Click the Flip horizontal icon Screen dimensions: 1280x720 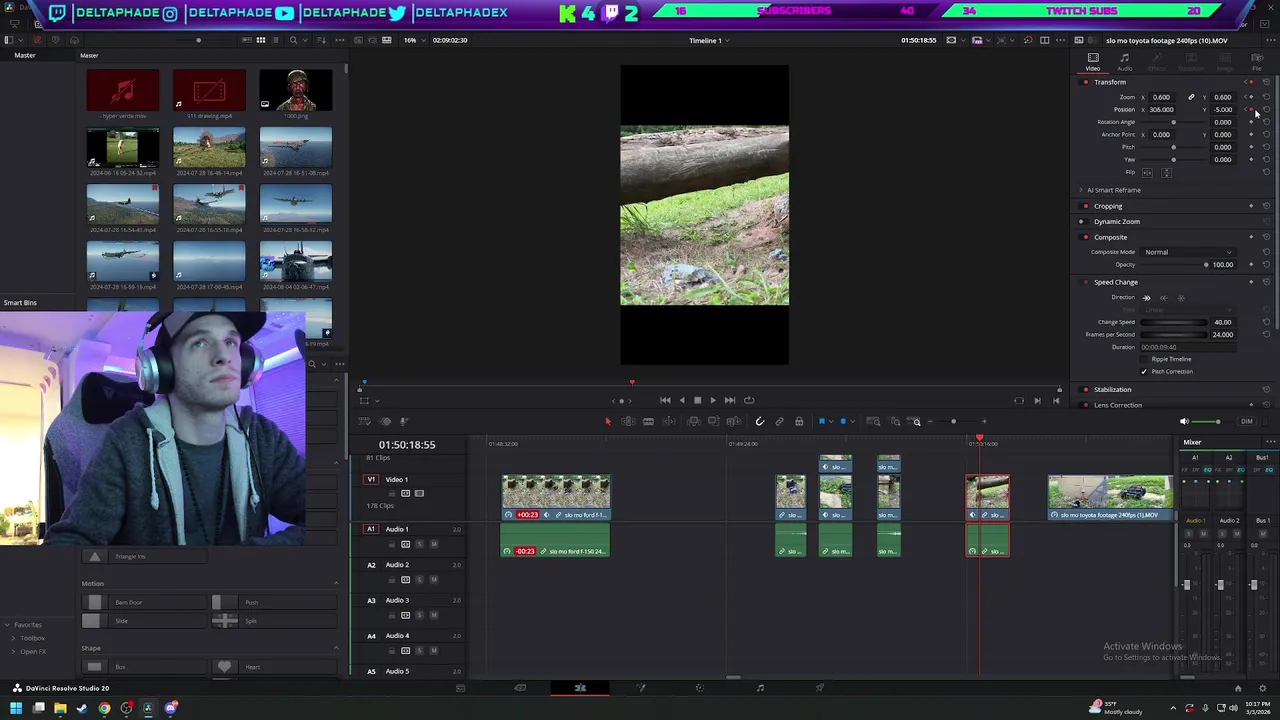coord(1148,173)
